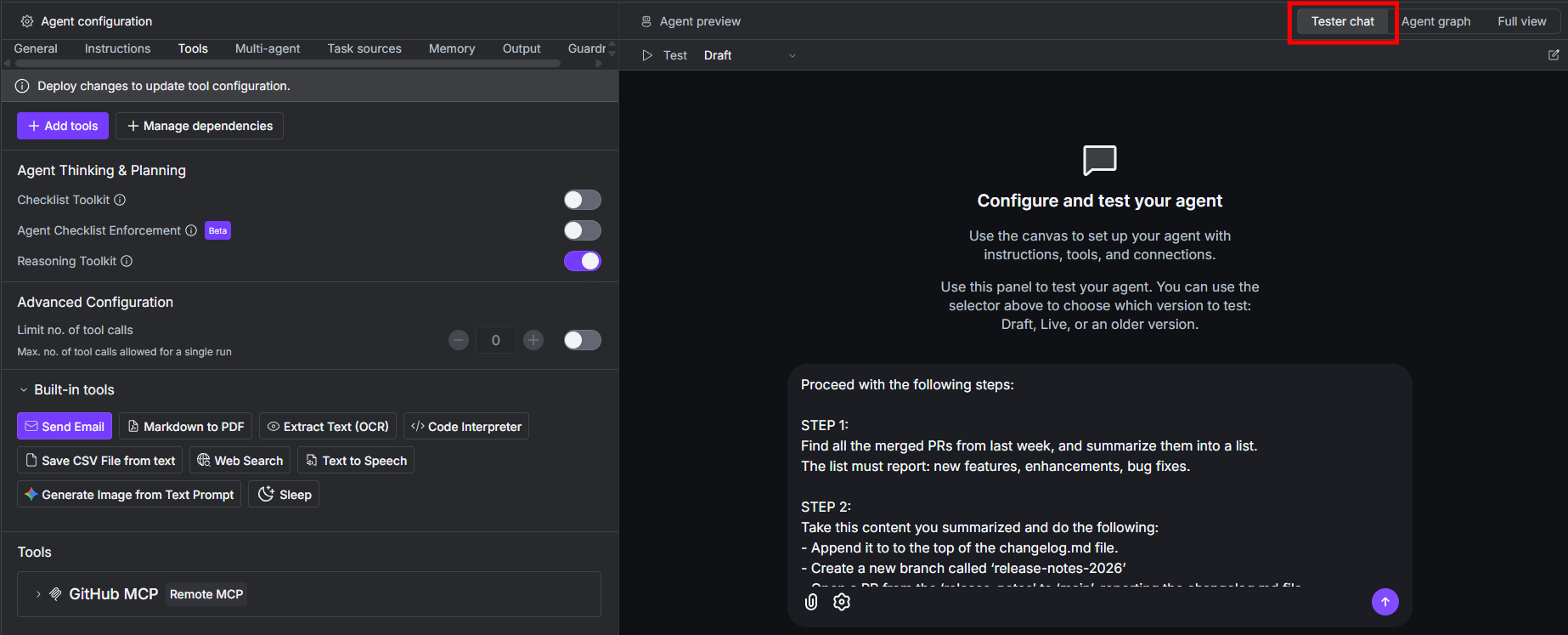Select Generate Image from Text Prompt tool
Viewport: 1568px width, 635px height.
click(129, 495)
